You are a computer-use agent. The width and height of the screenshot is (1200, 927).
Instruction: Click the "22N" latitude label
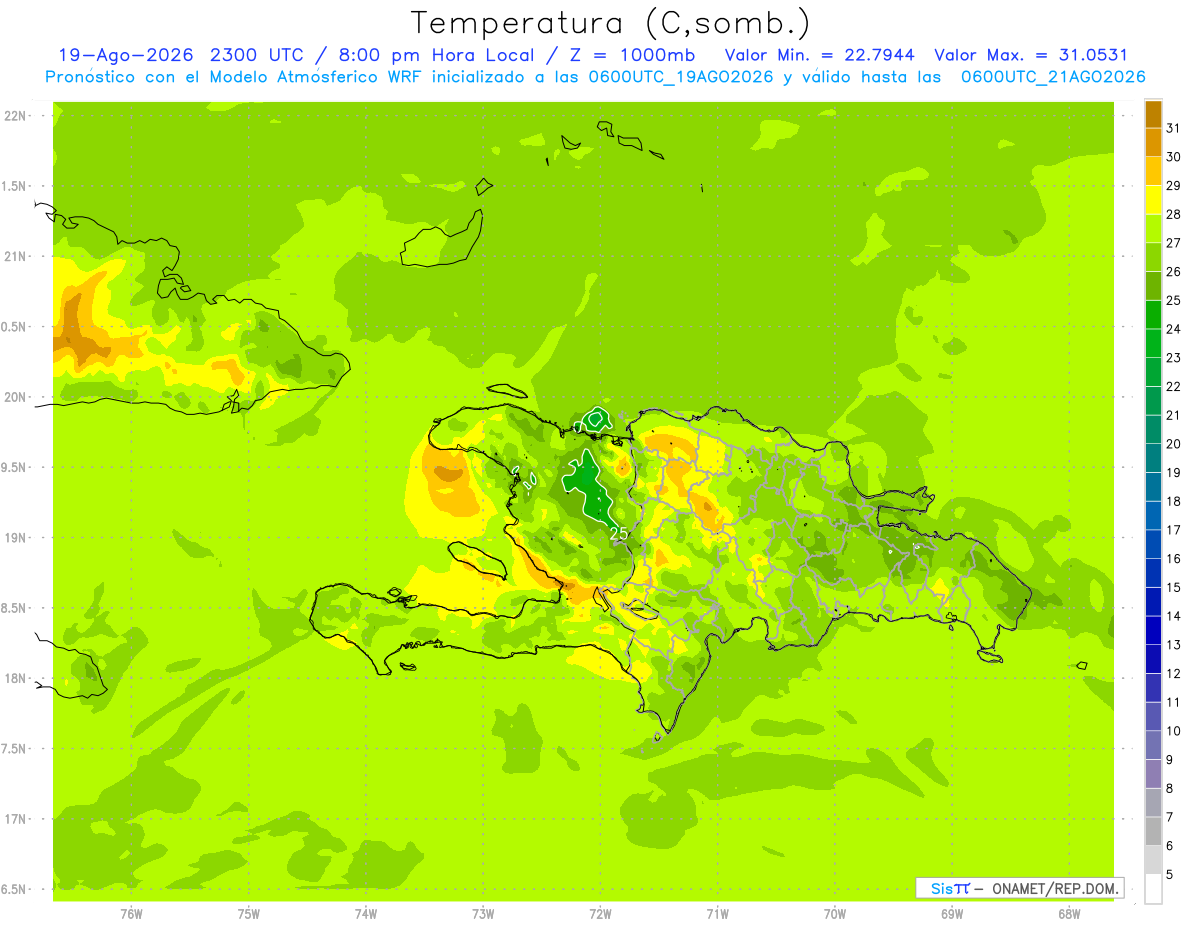pos(16,116)
